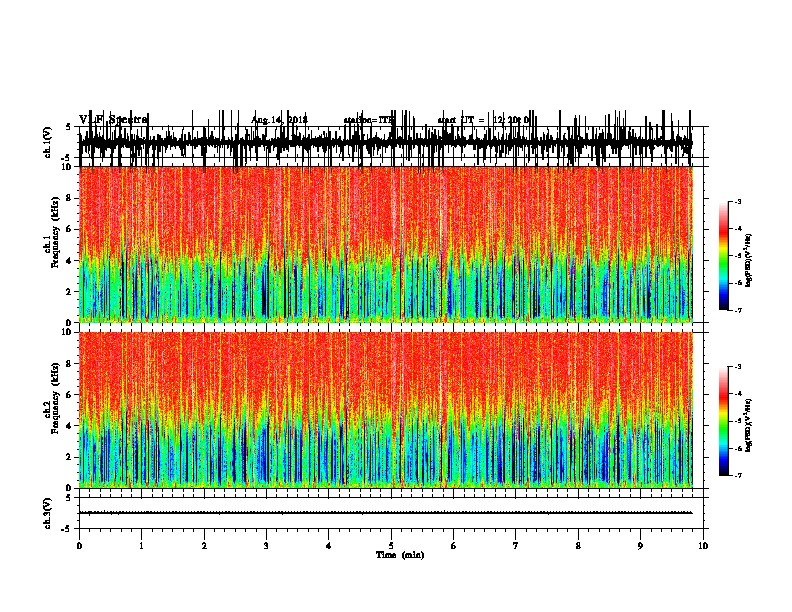Click the 'VLF Spectra' title text
Viewport: 792px width, 612px height.
pos(114,120)
